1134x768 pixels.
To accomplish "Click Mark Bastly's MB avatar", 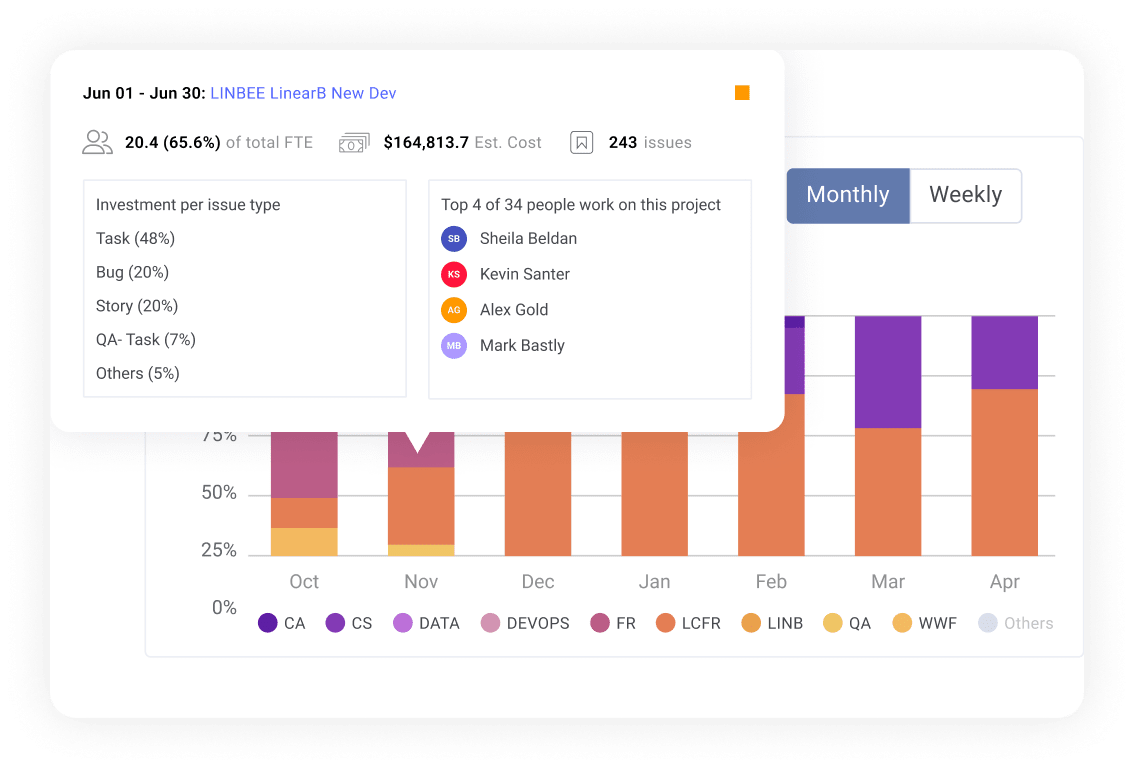I will 453,346.
